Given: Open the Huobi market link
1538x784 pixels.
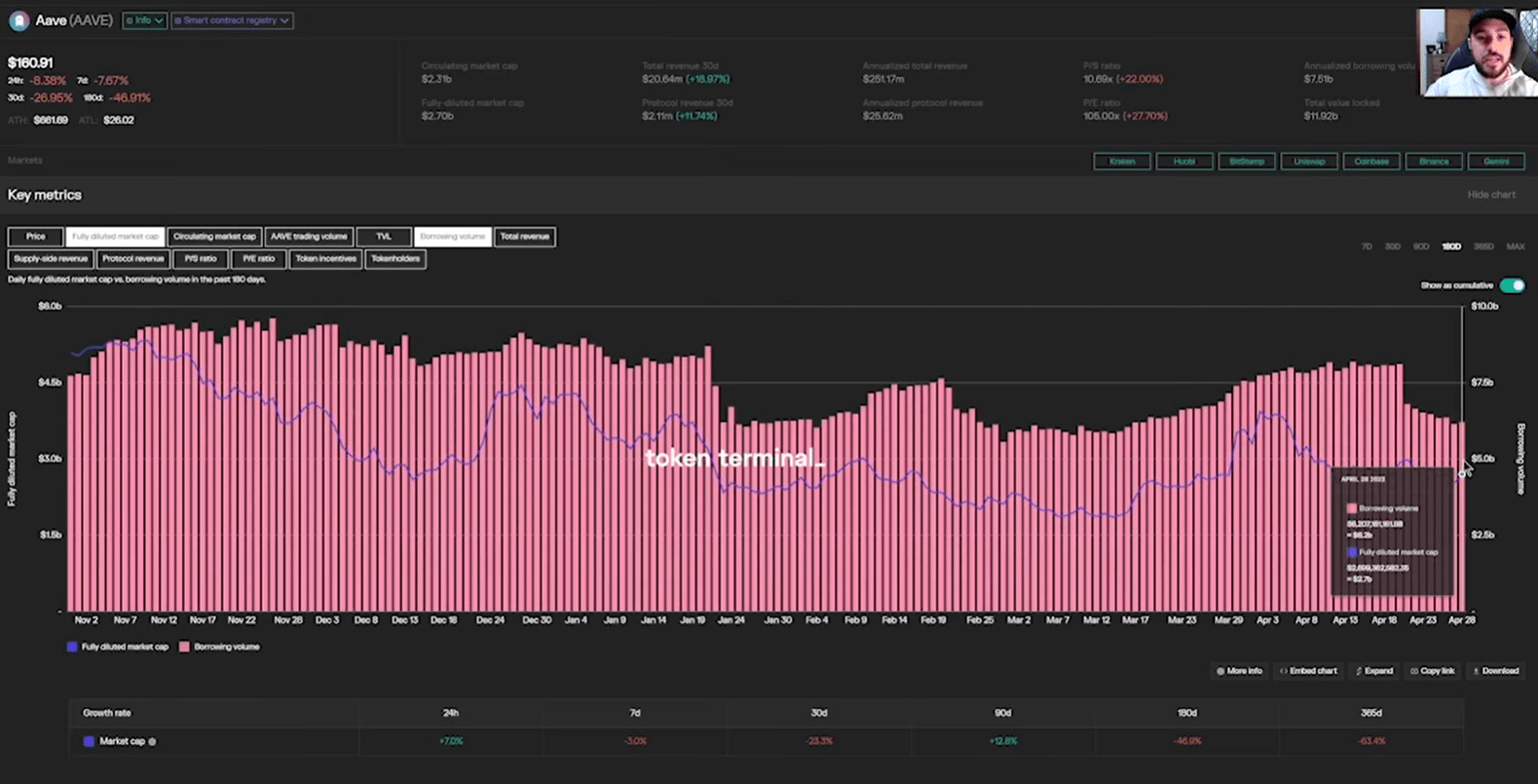Looking at the screenshot, I should (1184, 162).
